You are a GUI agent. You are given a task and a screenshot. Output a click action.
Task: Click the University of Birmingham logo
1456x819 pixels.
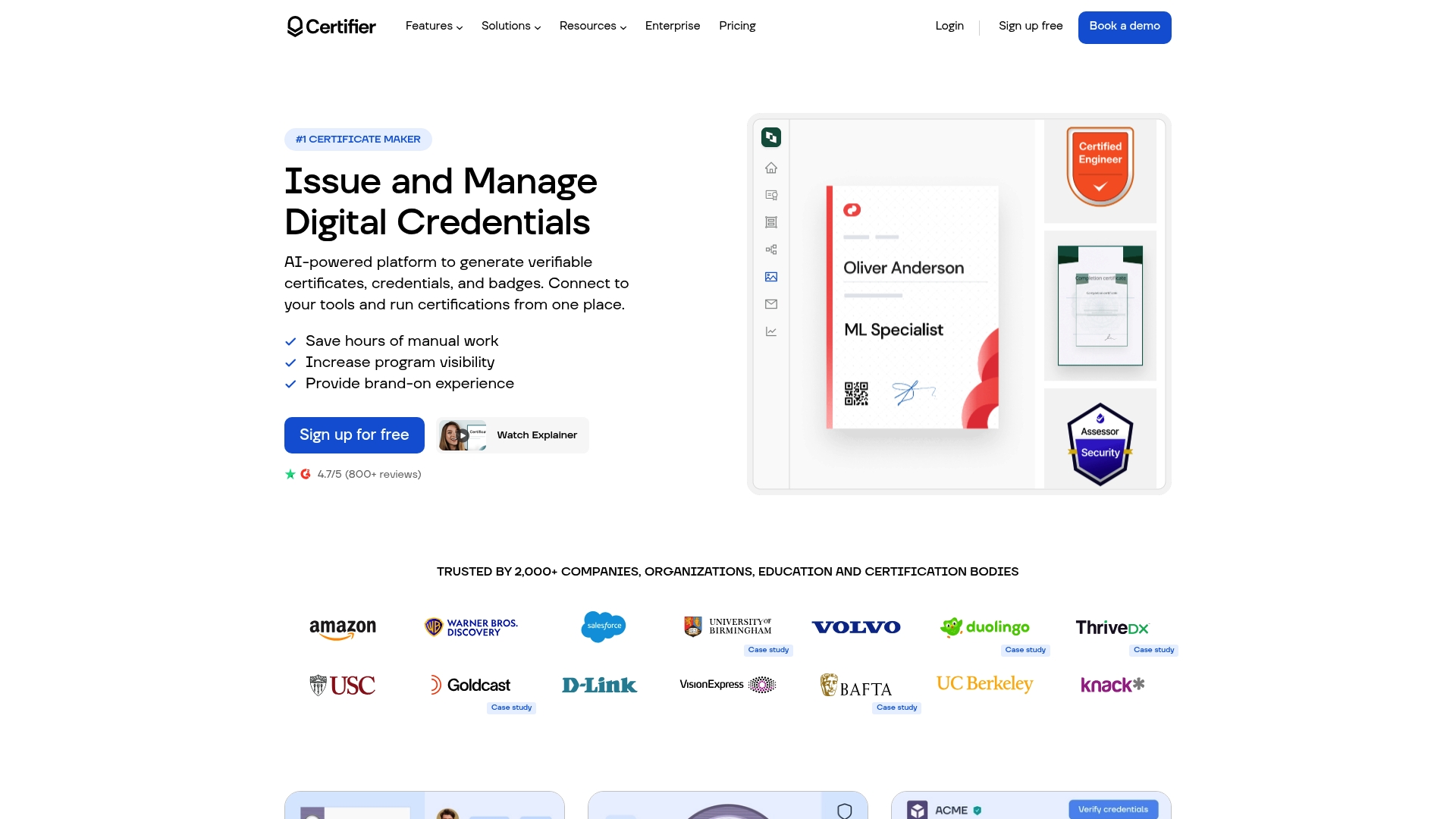coord(728,626)
